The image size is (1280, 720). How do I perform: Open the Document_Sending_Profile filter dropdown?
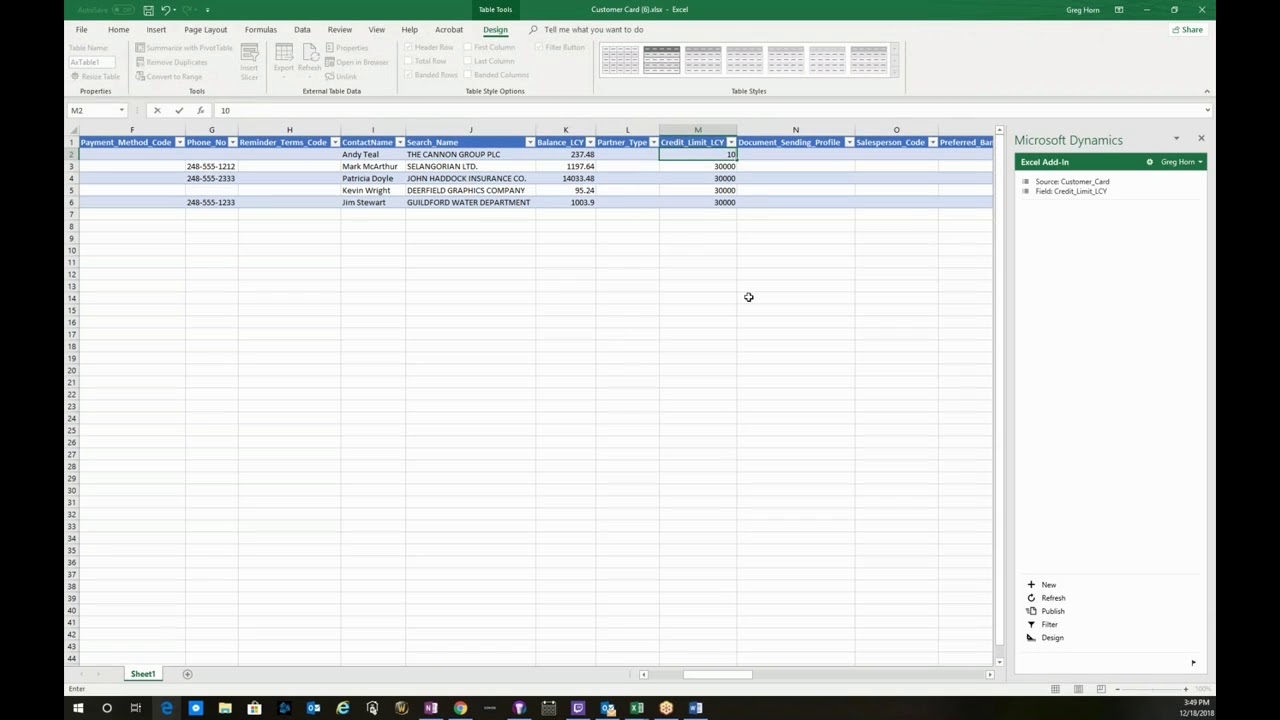[x=849, y=142]
